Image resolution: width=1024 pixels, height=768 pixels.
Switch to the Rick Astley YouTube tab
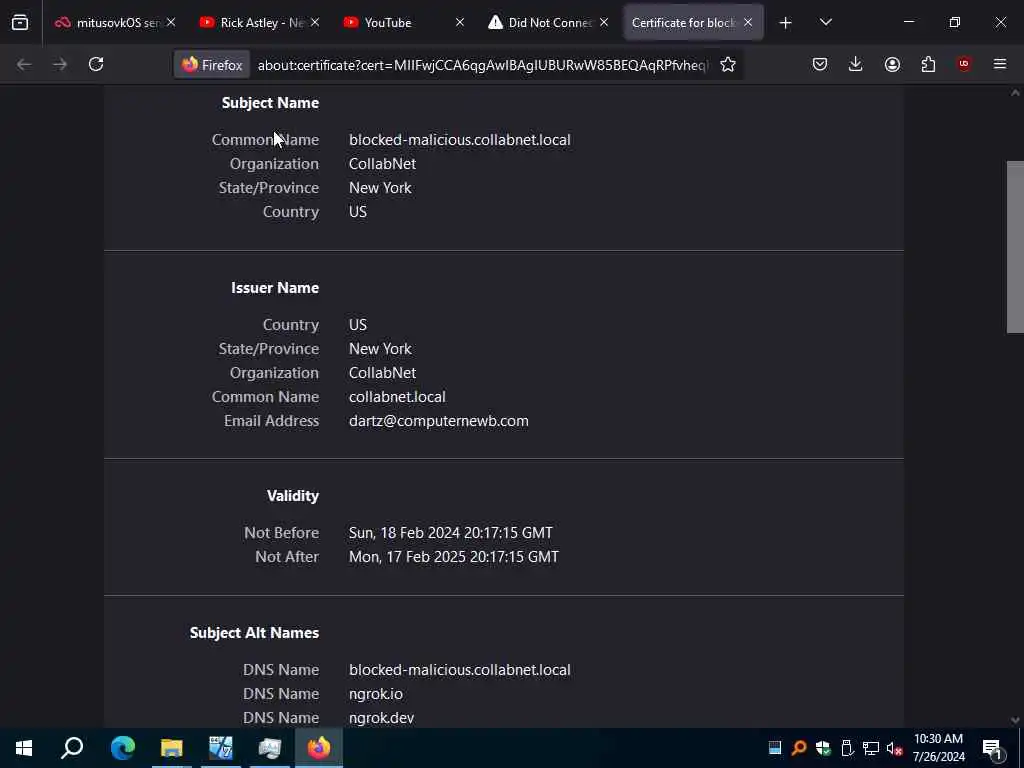[260, 22]
